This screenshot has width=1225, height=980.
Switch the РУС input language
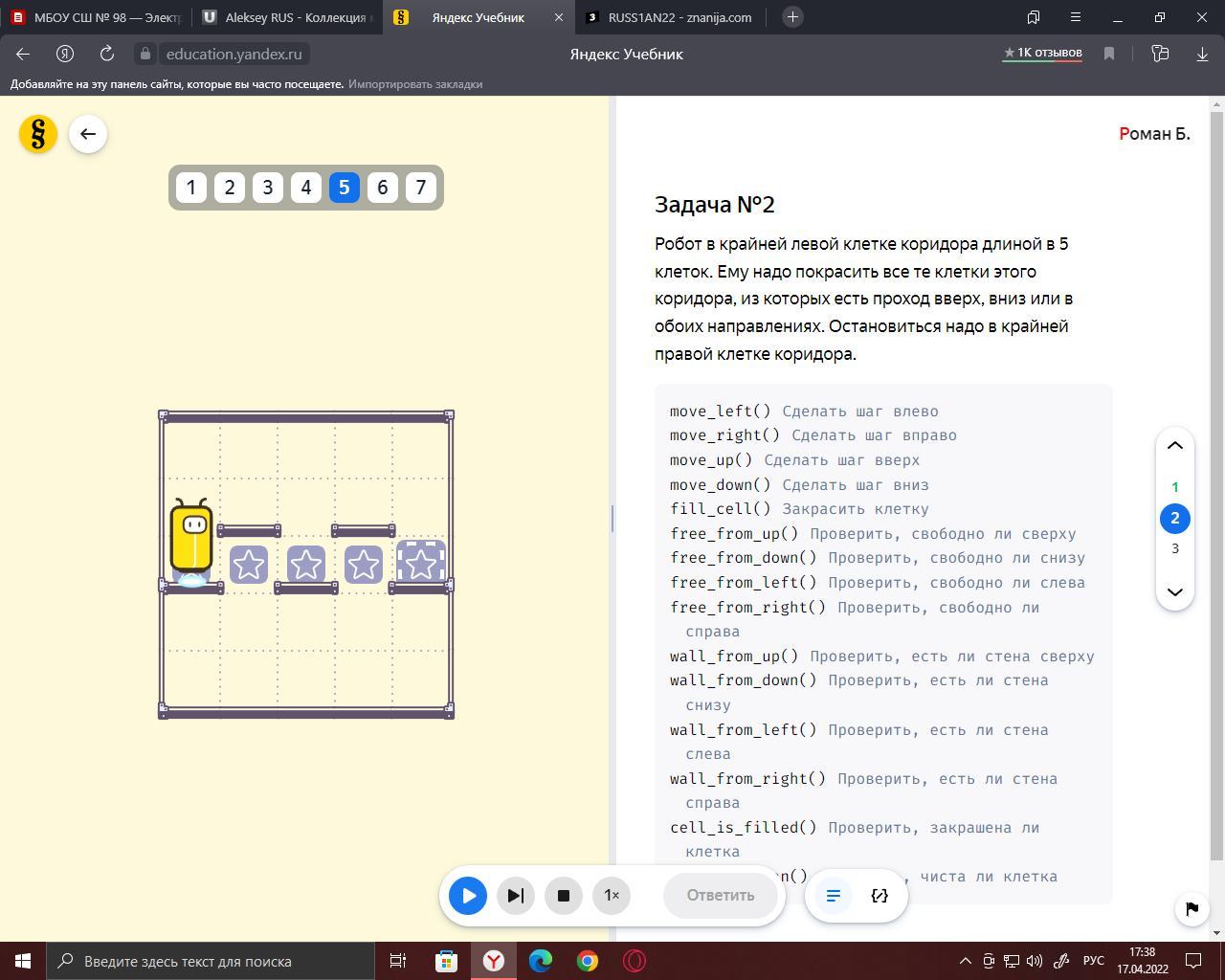pyautogui.click(x=1094, y=961)
